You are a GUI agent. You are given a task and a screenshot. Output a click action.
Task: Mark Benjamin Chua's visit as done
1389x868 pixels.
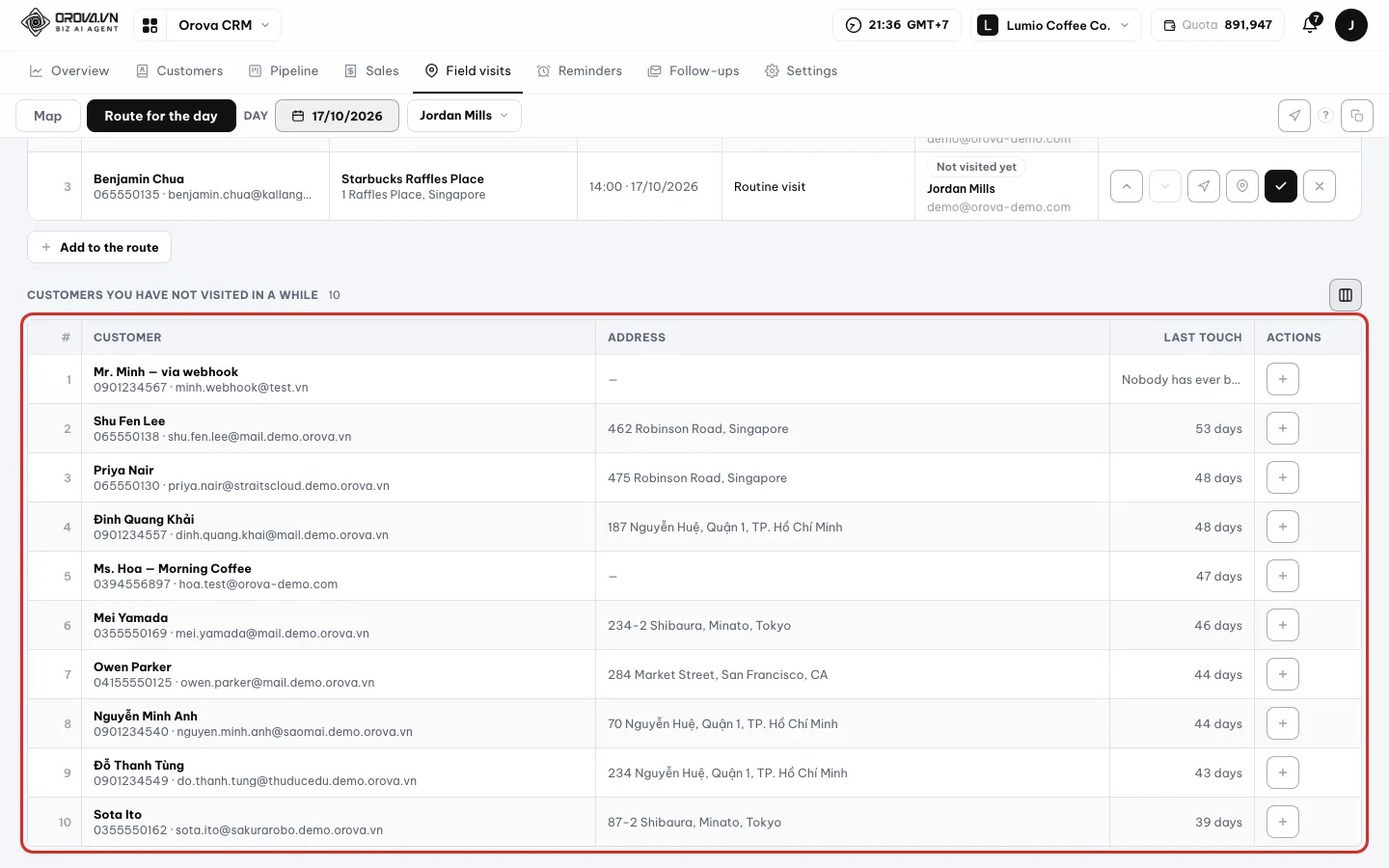1281,186
